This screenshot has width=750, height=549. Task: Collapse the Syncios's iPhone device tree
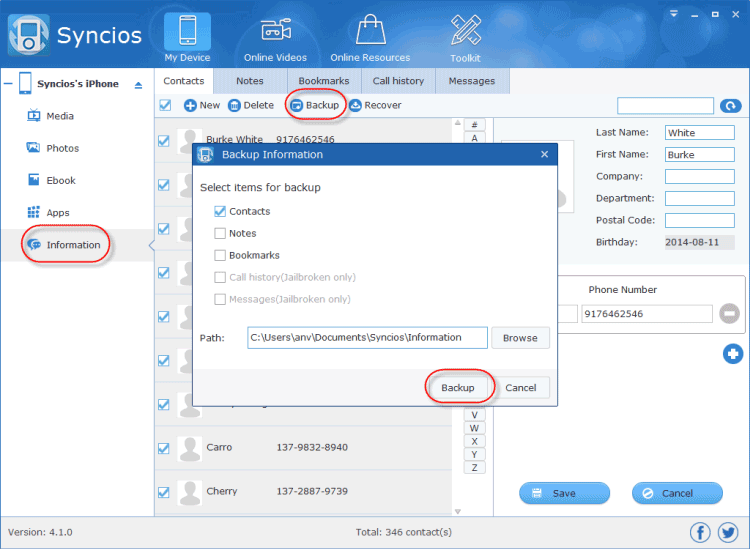point(8,84)
